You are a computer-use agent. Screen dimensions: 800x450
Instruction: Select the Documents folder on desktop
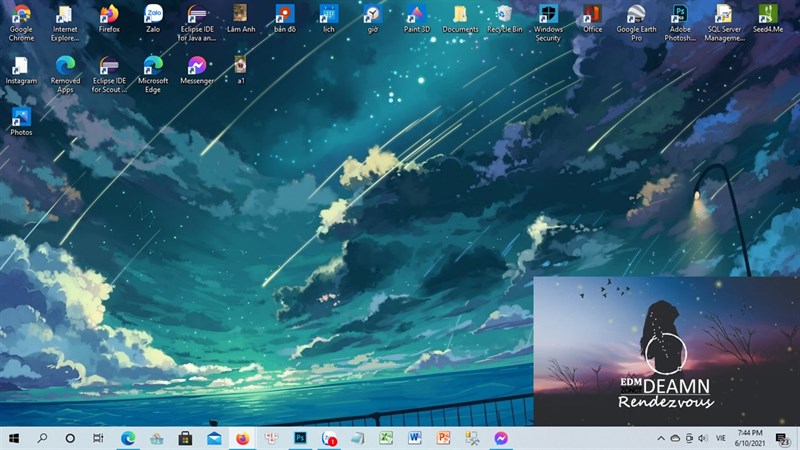pos(460,19)
